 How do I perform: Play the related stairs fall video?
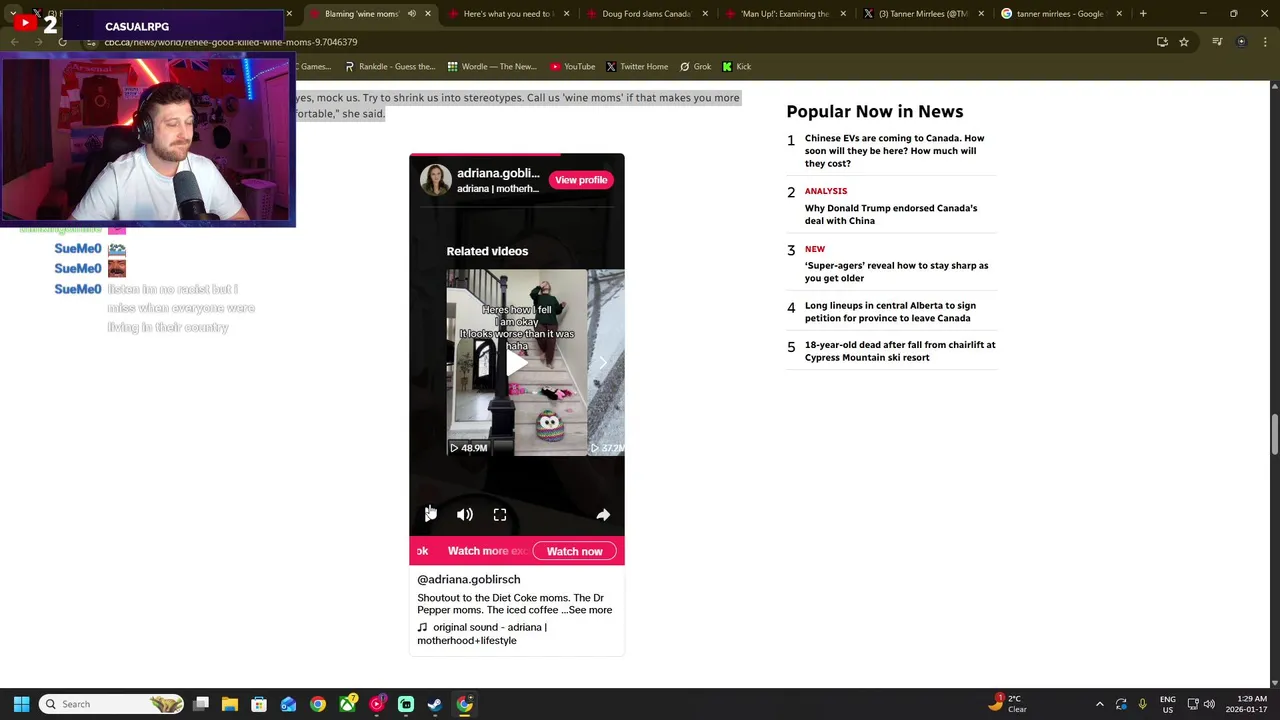(516, 363)
